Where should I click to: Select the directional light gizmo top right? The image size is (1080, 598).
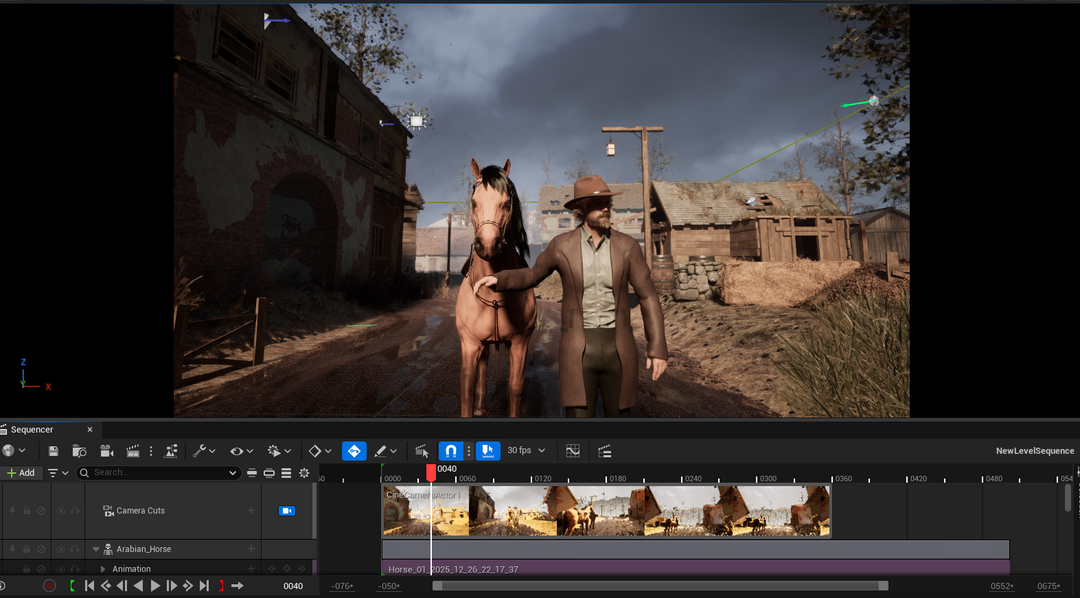[x=873, y=101]
